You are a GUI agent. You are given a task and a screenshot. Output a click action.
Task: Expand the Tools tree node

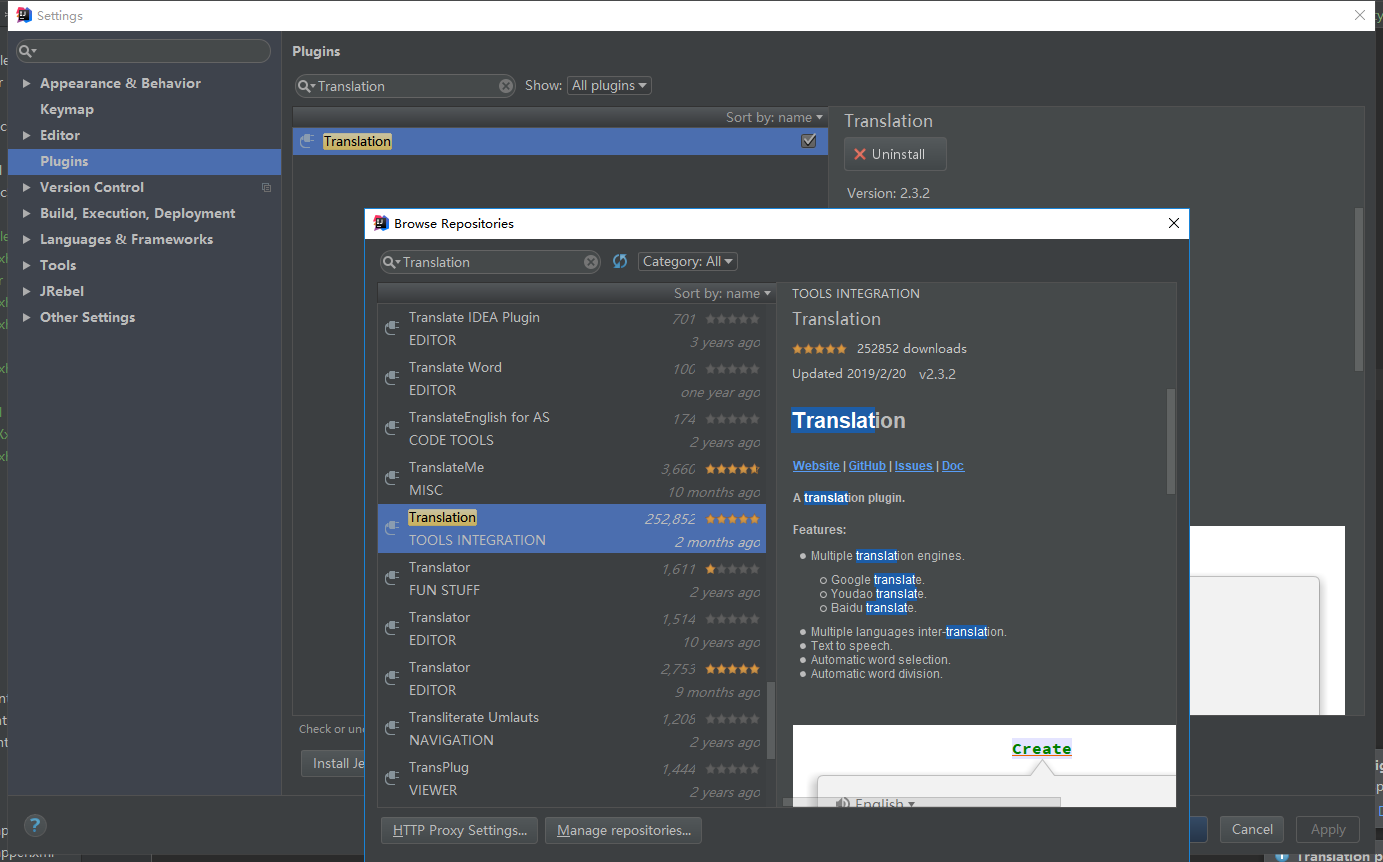click(x=27, y=265)
